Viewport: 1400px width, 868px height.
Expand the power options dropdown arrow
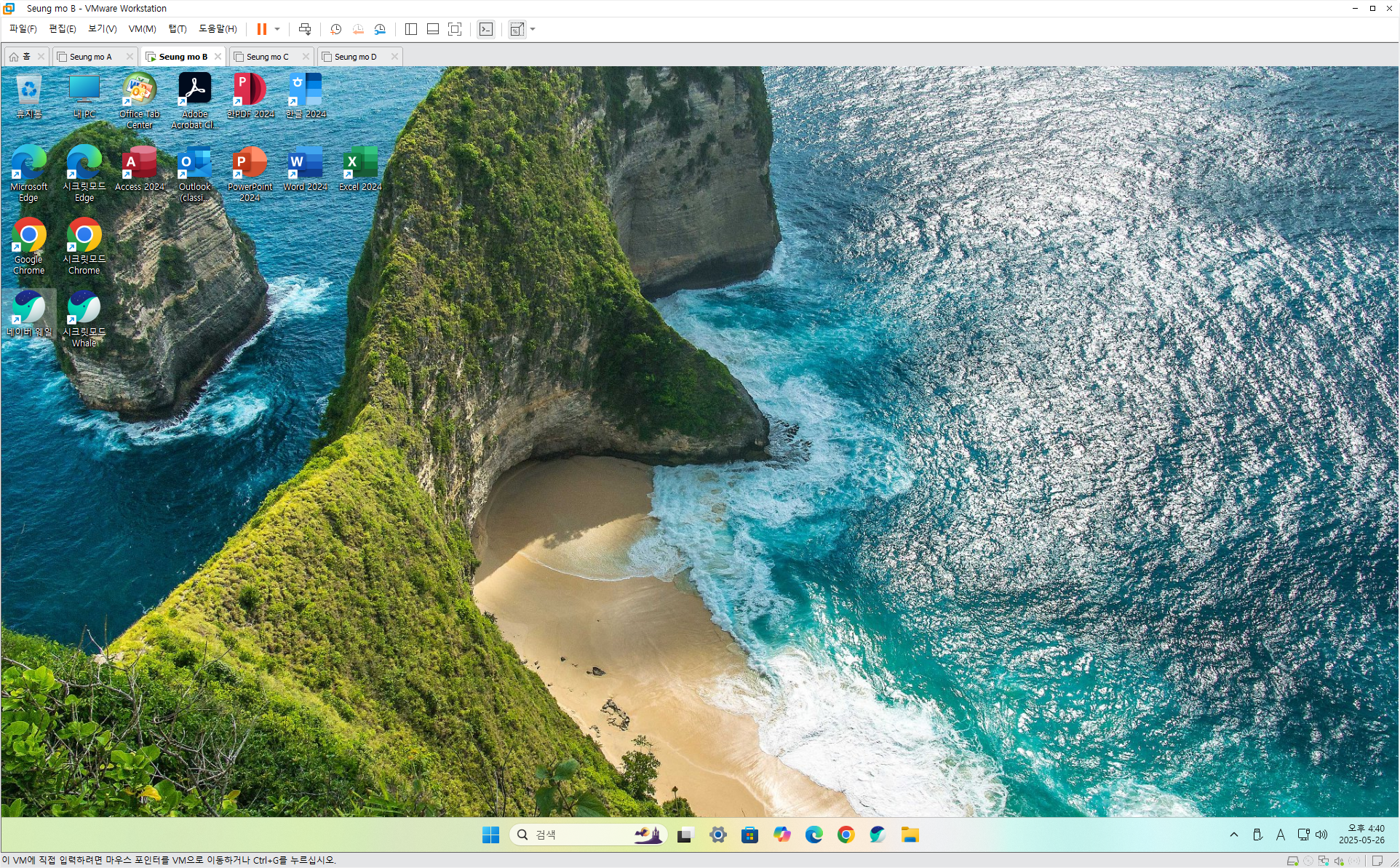277,29
